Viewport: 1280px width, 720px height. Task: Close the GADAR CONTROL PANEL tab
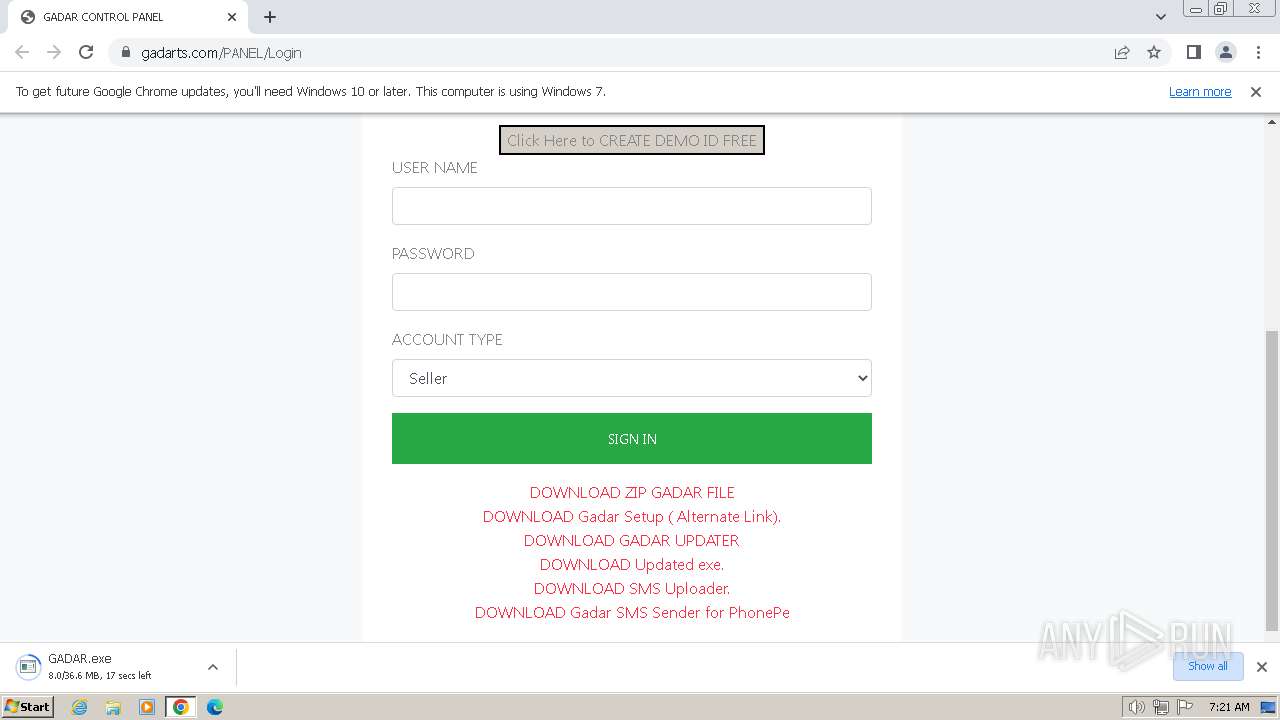(x=232, y=17)
